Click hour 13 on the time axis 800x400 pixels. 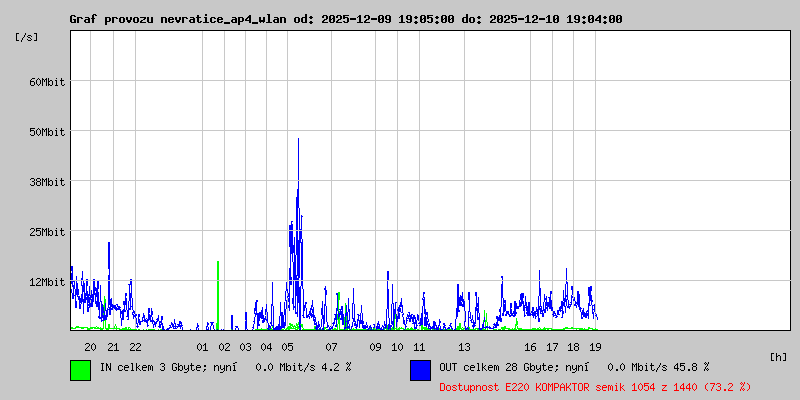click(464, 347)
